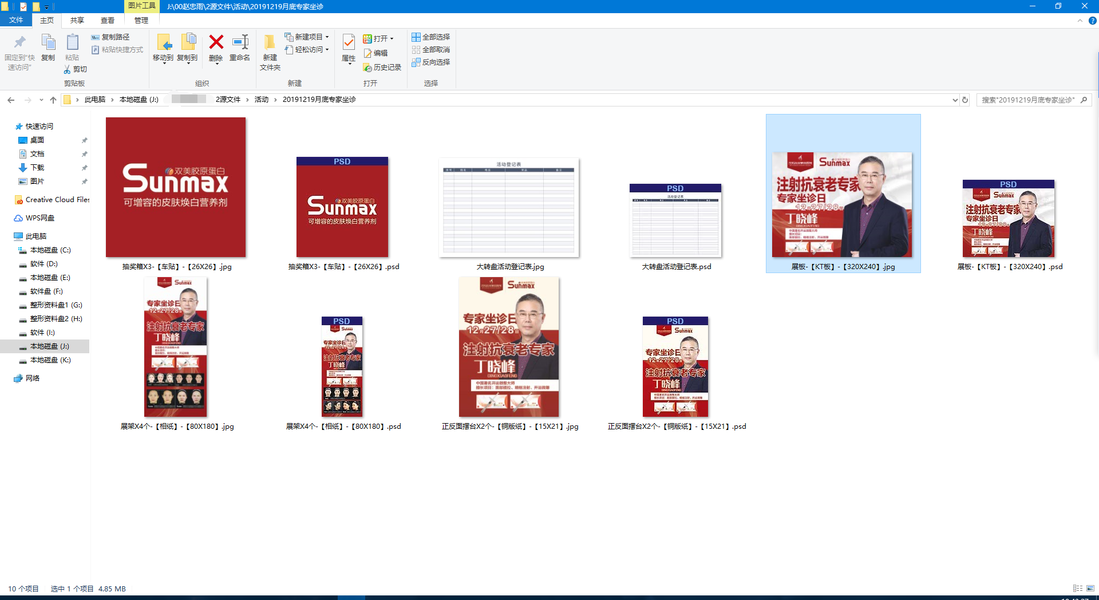Viewport: 1099px width, 600px height.
Task: Click the 图片工具 (Picture Tools) contextual tab
Action: point(142,6)
